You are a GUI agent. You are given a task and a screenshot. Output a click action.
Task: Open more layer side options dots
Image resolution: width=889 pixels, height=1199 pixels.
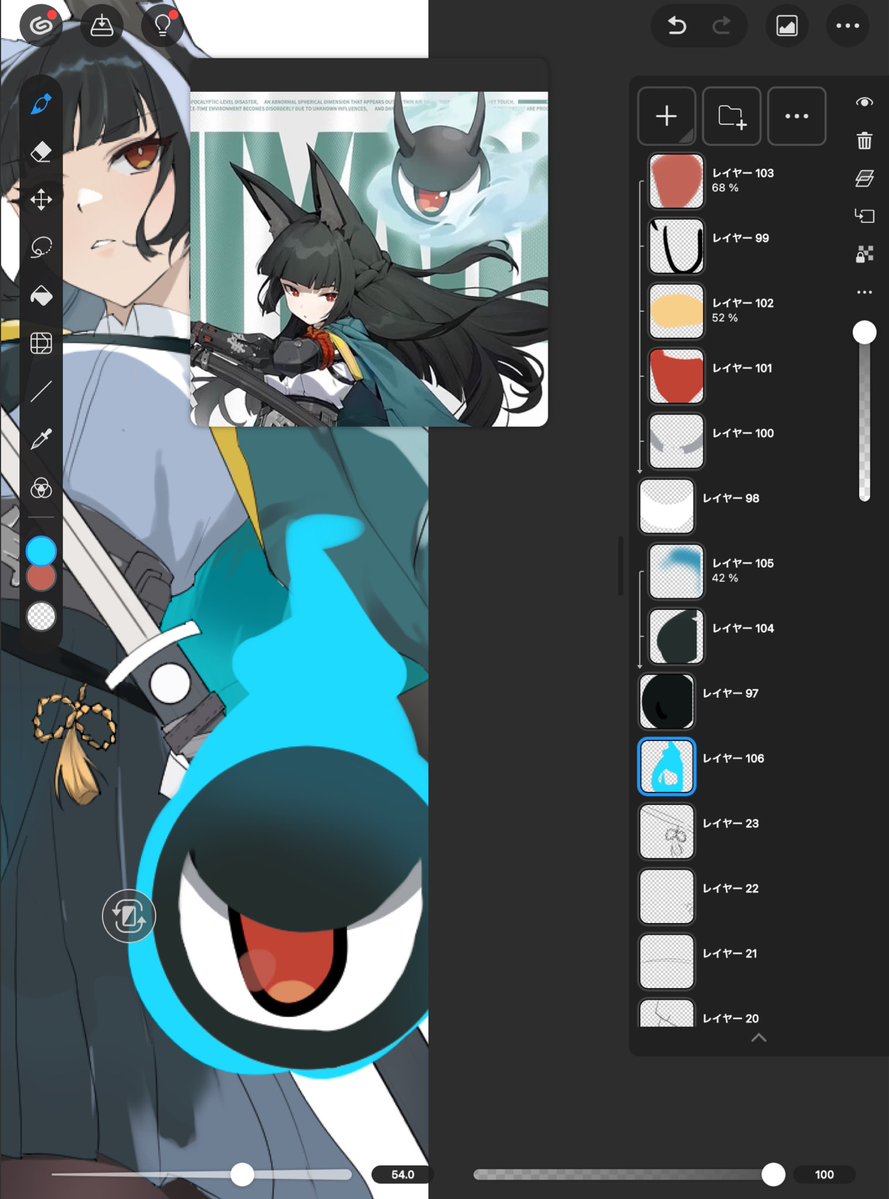pos(865,292)
